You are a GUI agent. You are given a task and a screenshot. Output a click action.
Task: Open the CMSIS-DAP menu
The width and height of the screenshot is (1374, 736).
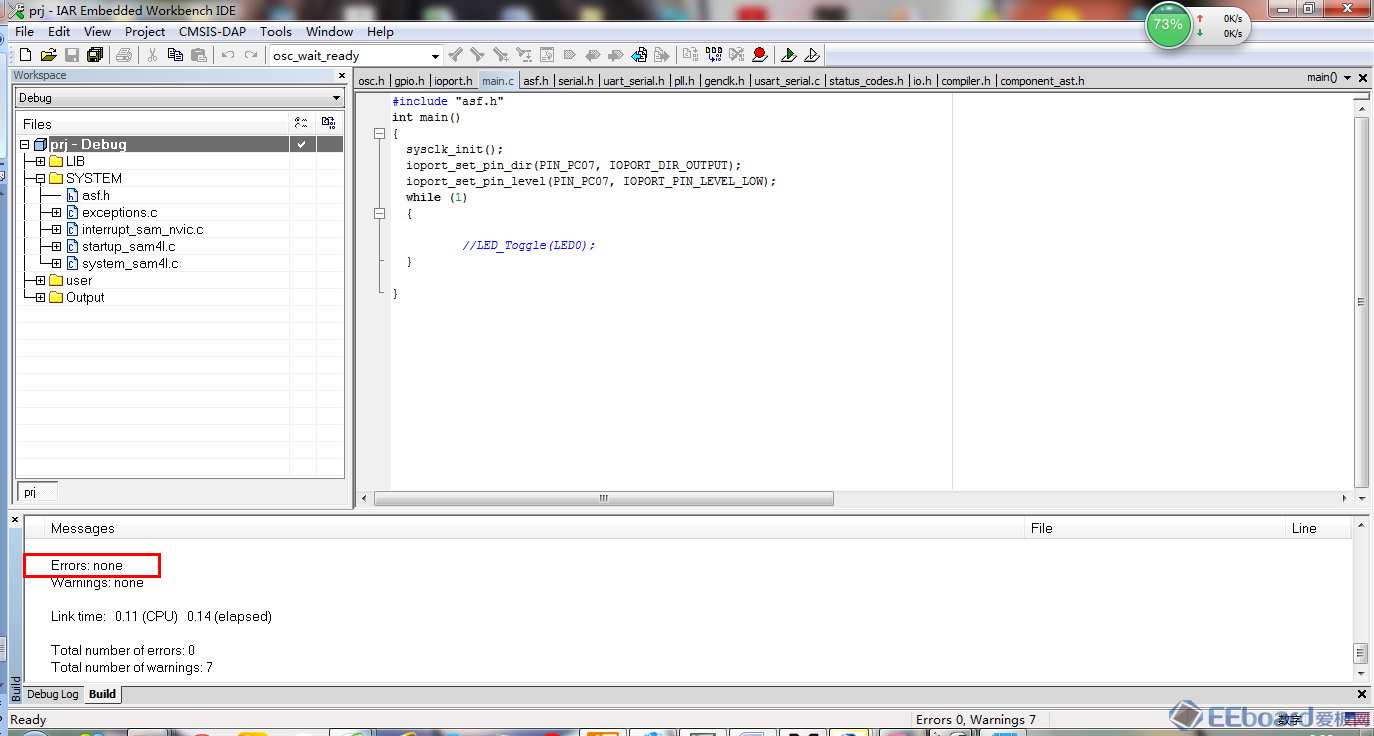tap(212, 31)
